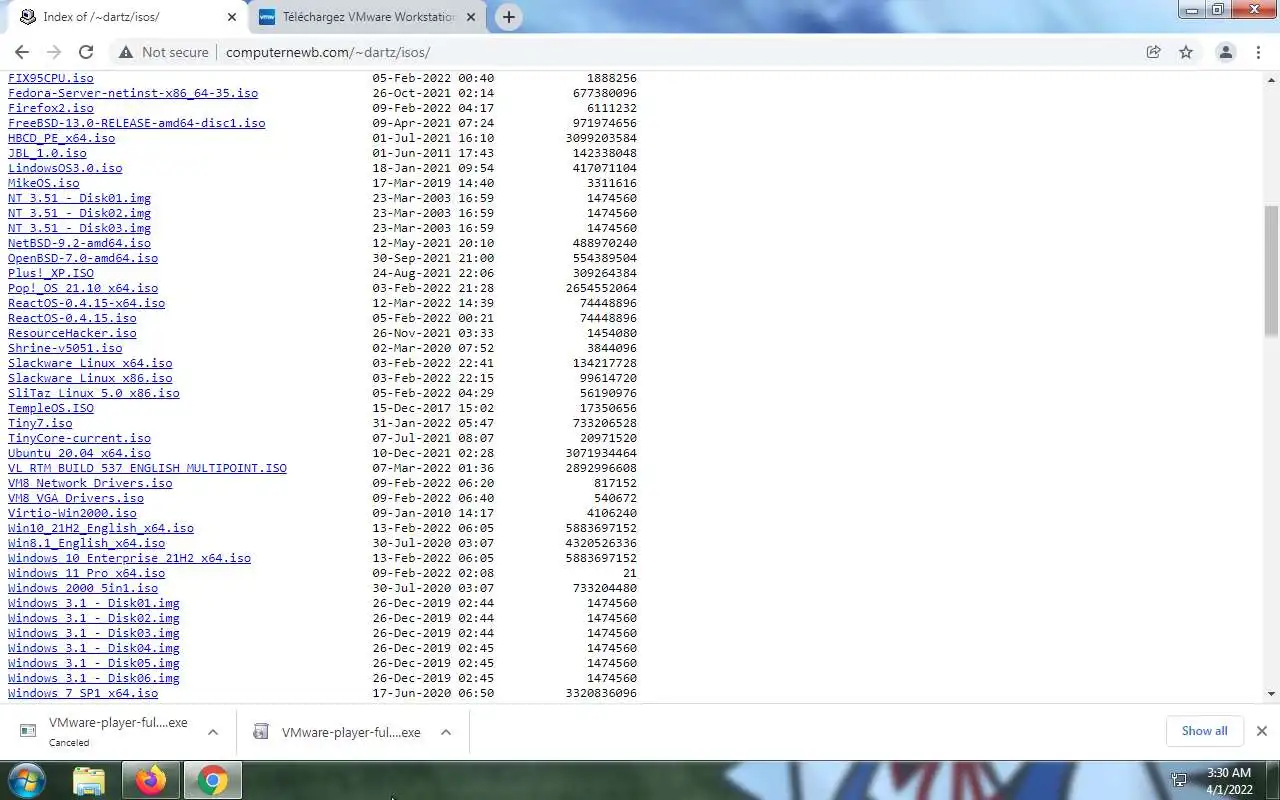Image resolution: width=1280 pixels, height=800 pixels.
Task: Open ResourceHacker.iso link
Action: point(72,333)
